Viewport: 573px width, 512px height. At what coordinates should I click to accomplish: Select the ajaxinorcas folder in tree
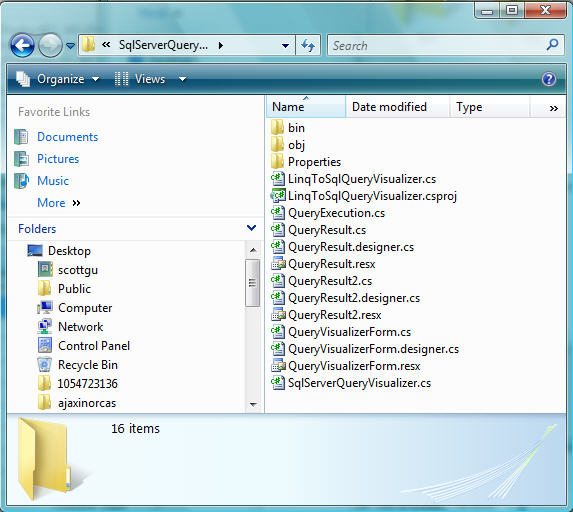(x=87, y=403)
